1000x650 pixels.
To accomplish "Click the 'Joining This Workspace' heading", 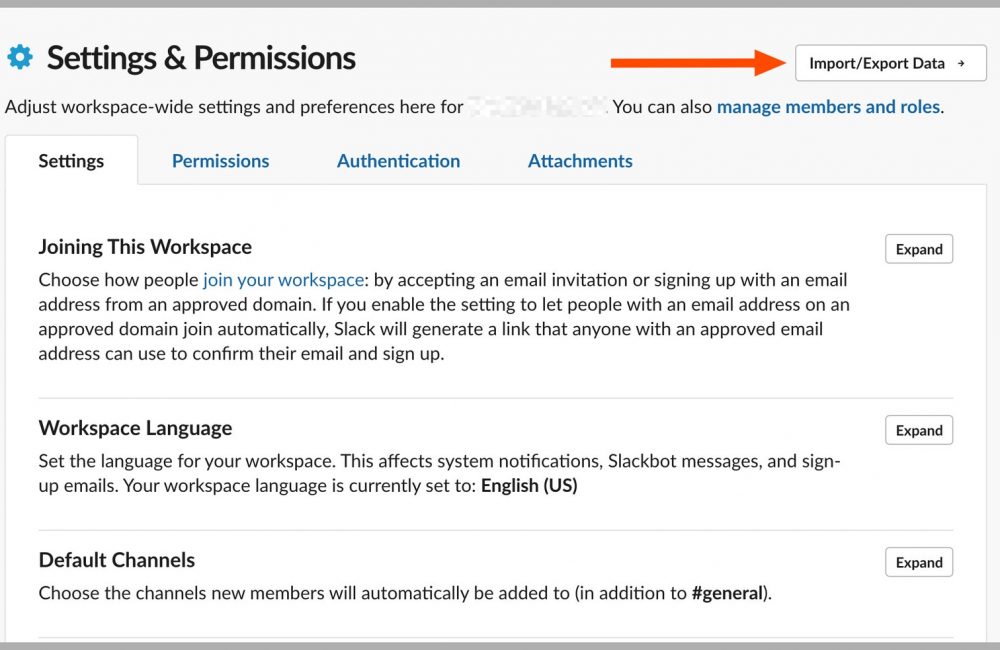I will tap(145, 247).
